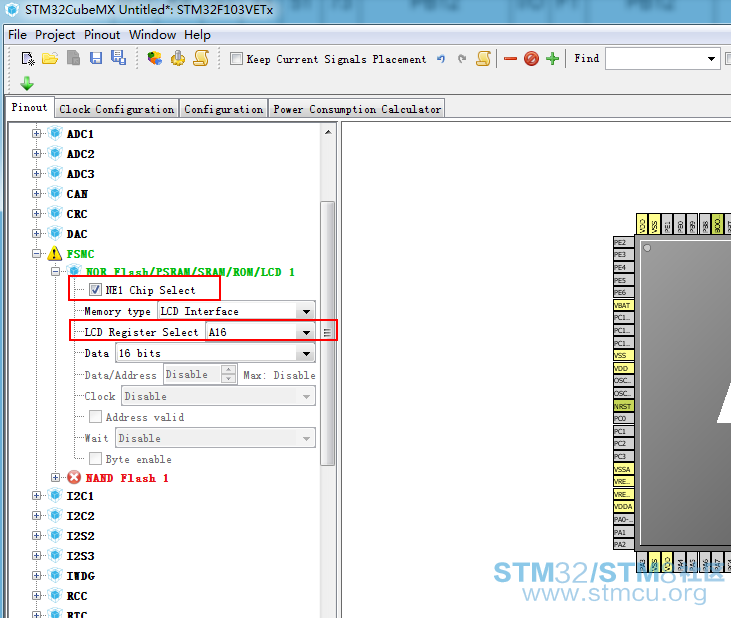Select the Pinout tab
This screenshot has height=618, width=731.
29,107
